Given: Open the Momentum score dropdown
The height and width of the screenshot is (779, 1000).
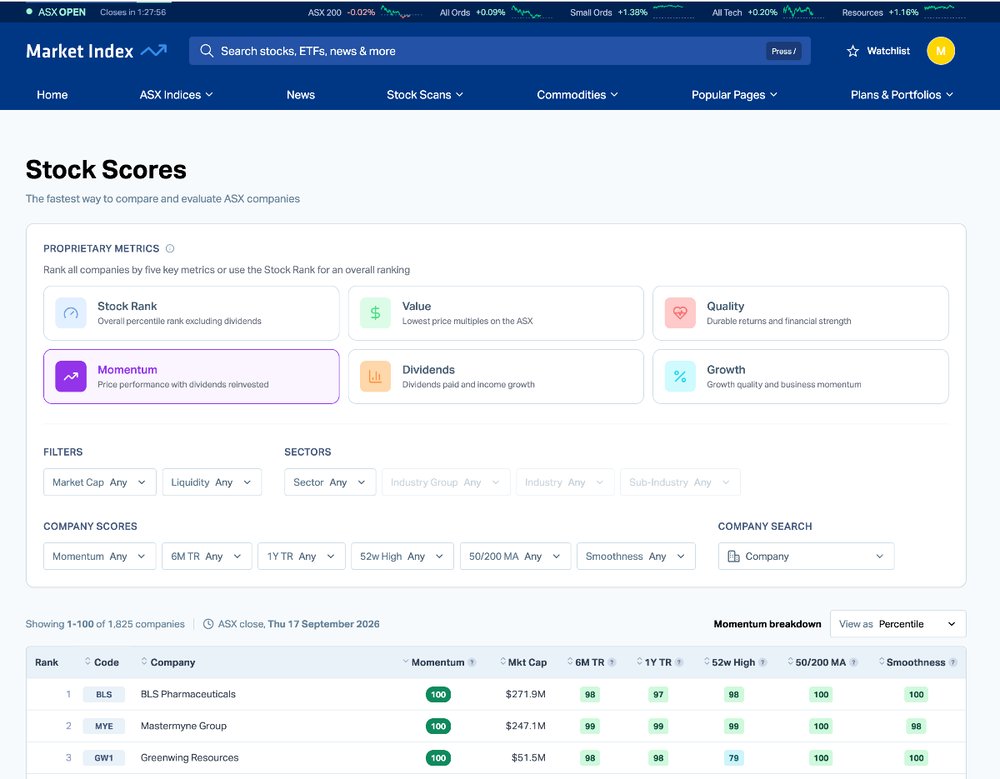Looking at the screenshot, I should click(x=99, y=556).
